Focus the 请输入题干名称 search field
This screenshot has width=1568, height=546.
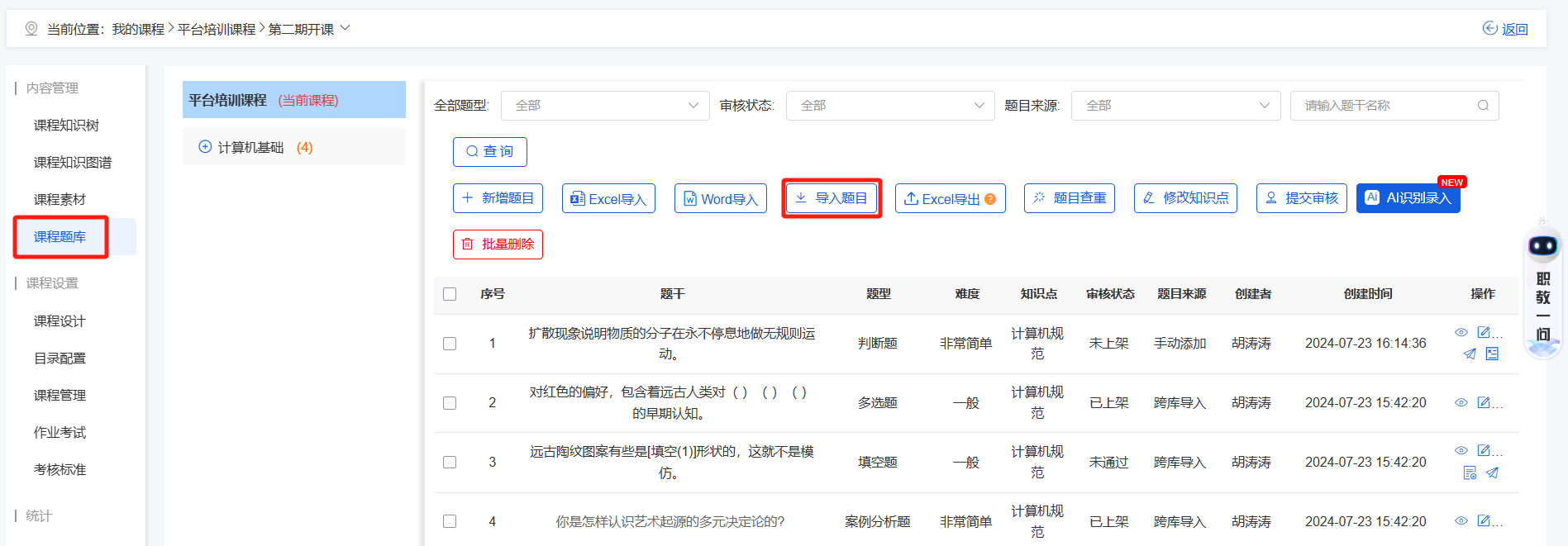click(x=1394, y=105)
